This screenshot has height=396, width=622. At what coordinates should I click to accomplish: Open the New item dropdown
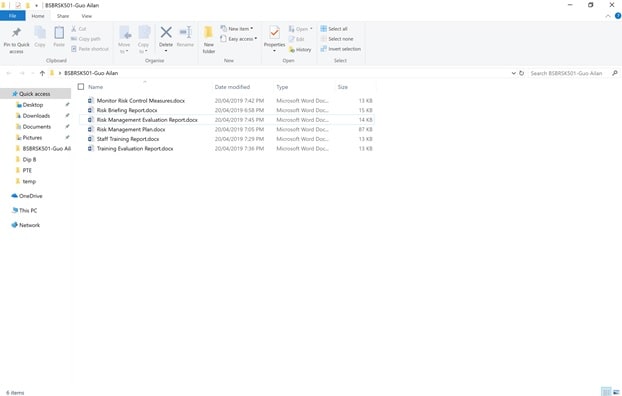coord(236,29)
